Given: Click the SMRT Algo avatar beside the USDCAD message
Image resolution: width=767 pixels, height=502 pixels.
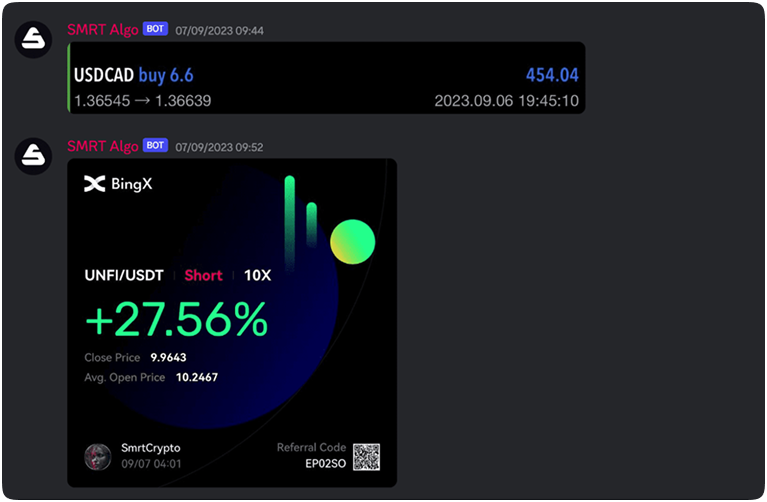Looking at the screenshot, I should (34, 39).
